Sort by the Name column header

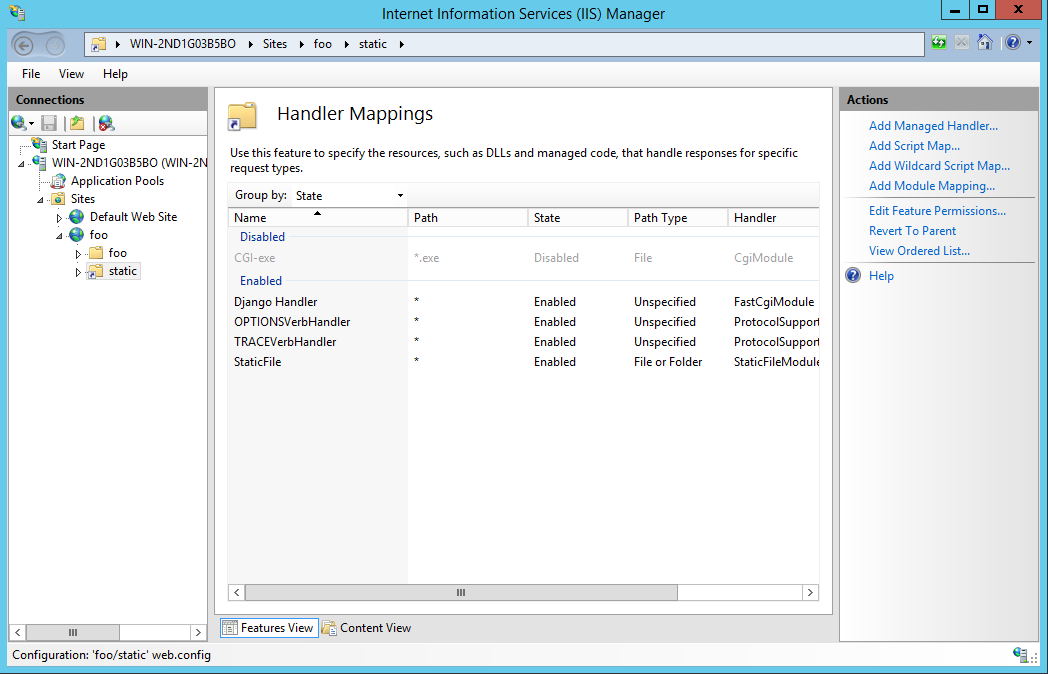tap(317, 217)
